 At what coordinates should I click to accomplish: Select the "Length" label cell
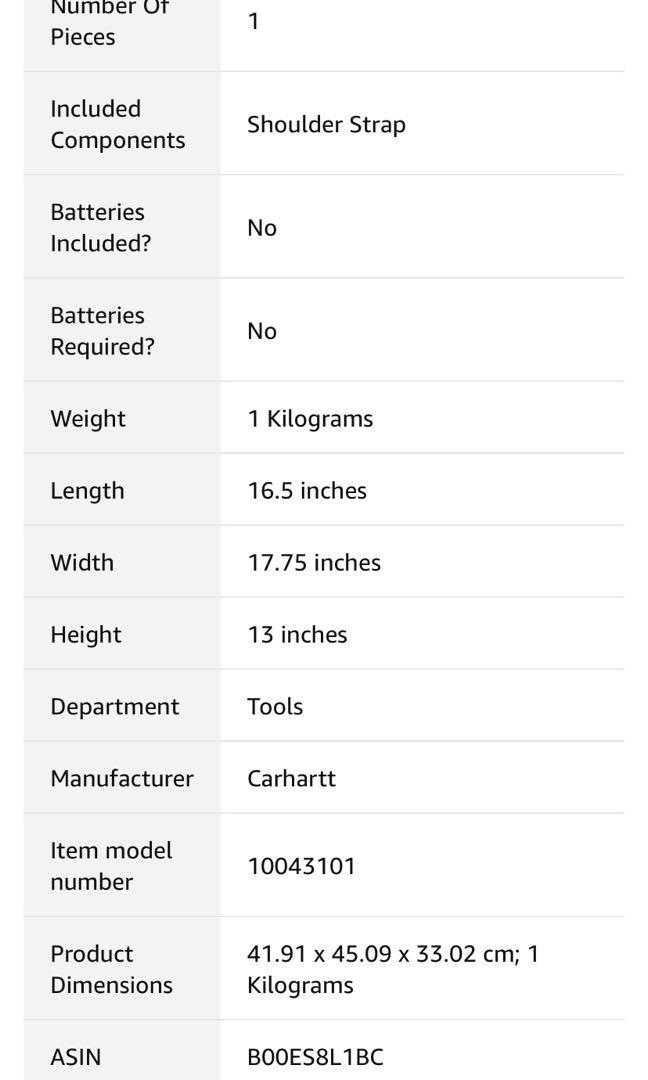pos(87,490)
